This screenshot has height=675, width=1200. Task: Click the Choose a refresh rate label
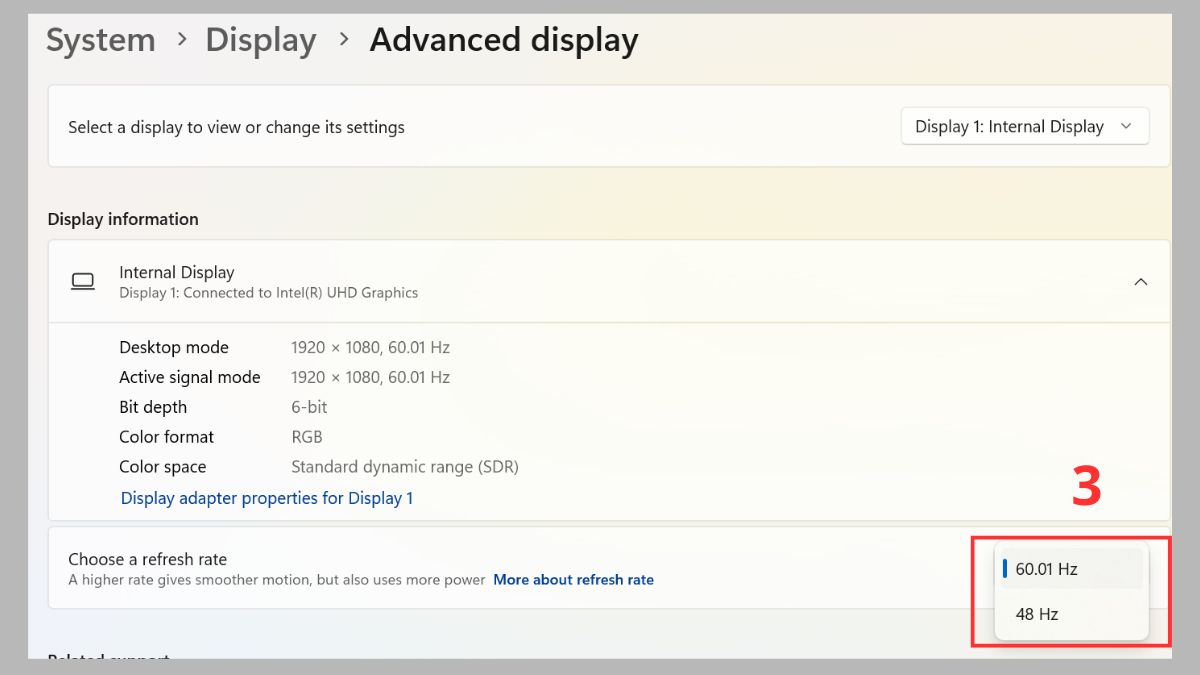click(147, 559)
